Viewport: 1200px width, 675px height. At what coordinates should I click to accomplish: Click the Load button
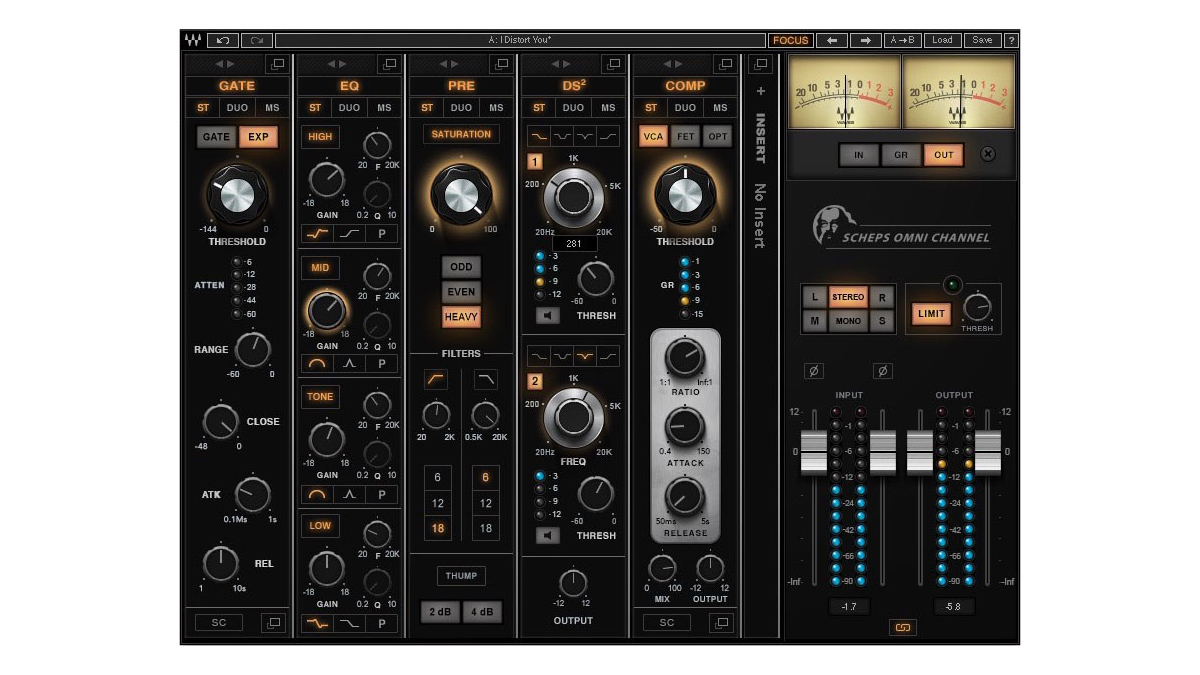click(942, 40)
